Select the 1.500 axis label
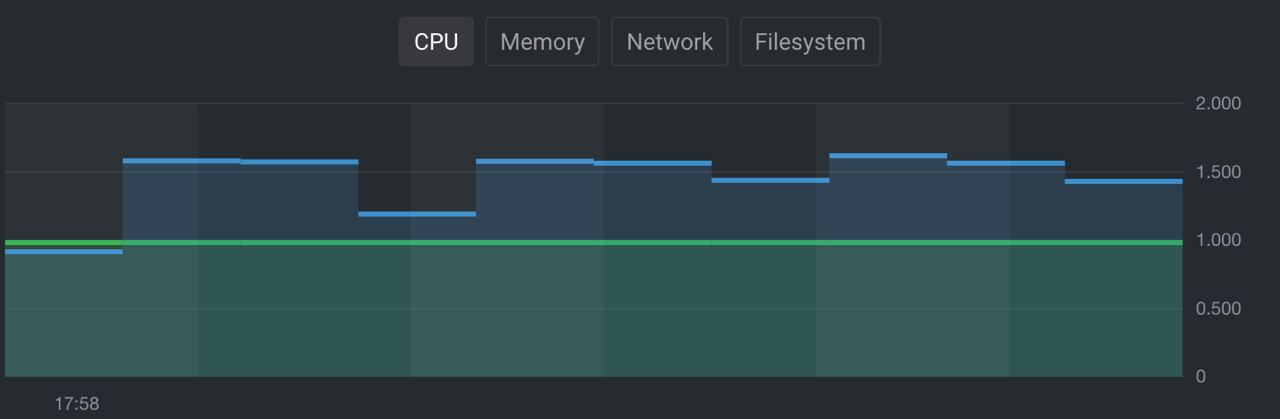Screen dimensions: 1280x419 click(x=1218, y=172)
